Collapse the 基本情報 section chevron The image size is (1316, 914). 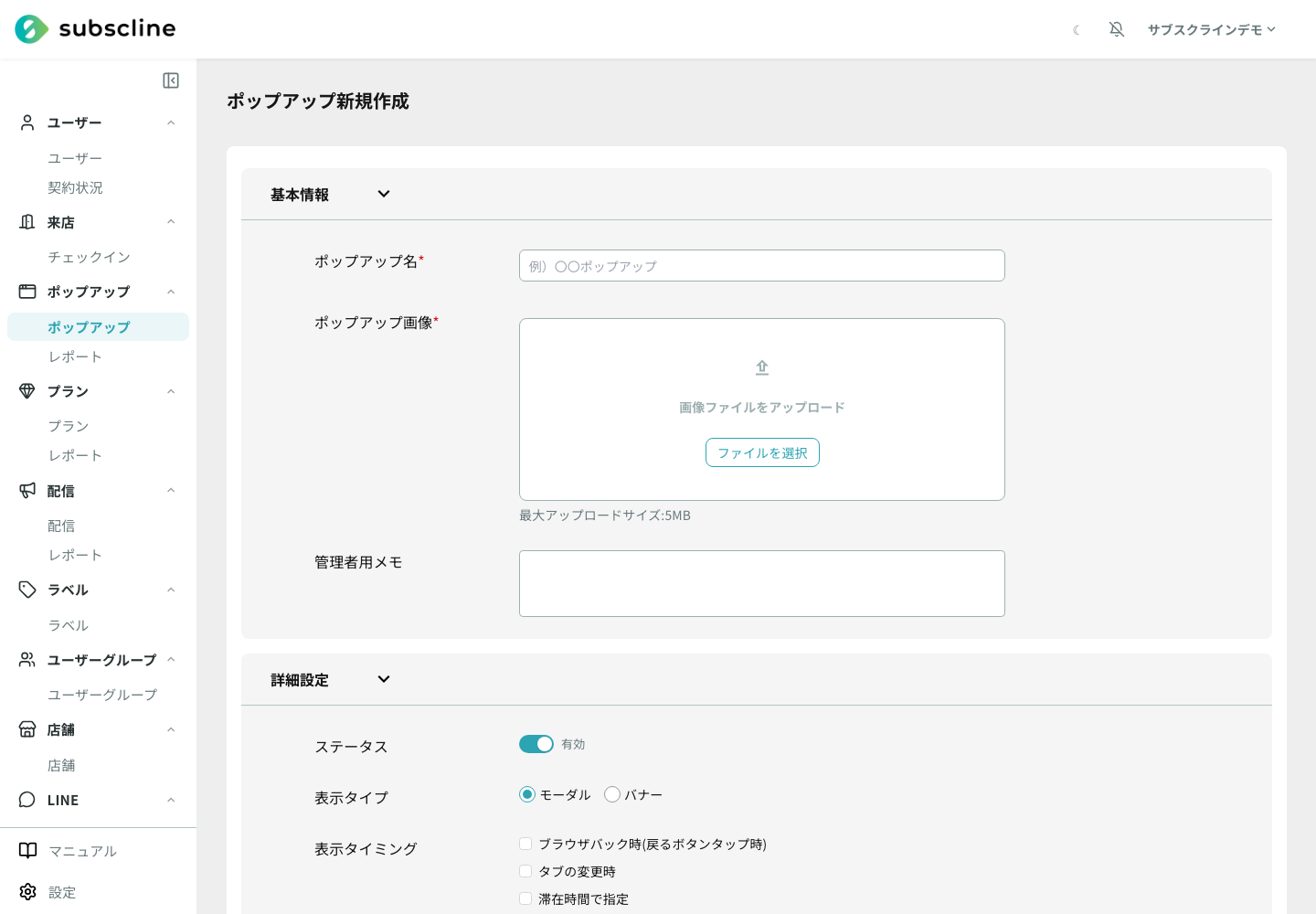click(384, 194)
